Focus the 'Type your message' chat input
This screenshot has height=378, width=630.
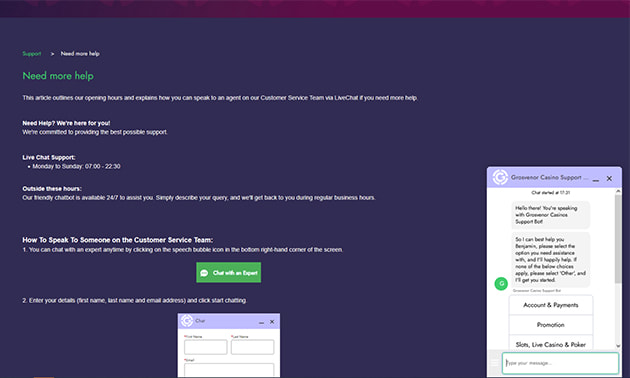[560, 363]
